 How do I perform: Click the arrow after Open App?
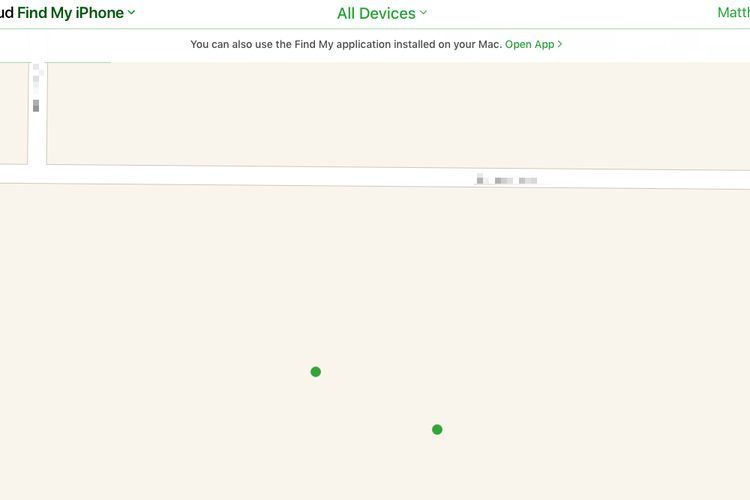(x=560, y=44)
